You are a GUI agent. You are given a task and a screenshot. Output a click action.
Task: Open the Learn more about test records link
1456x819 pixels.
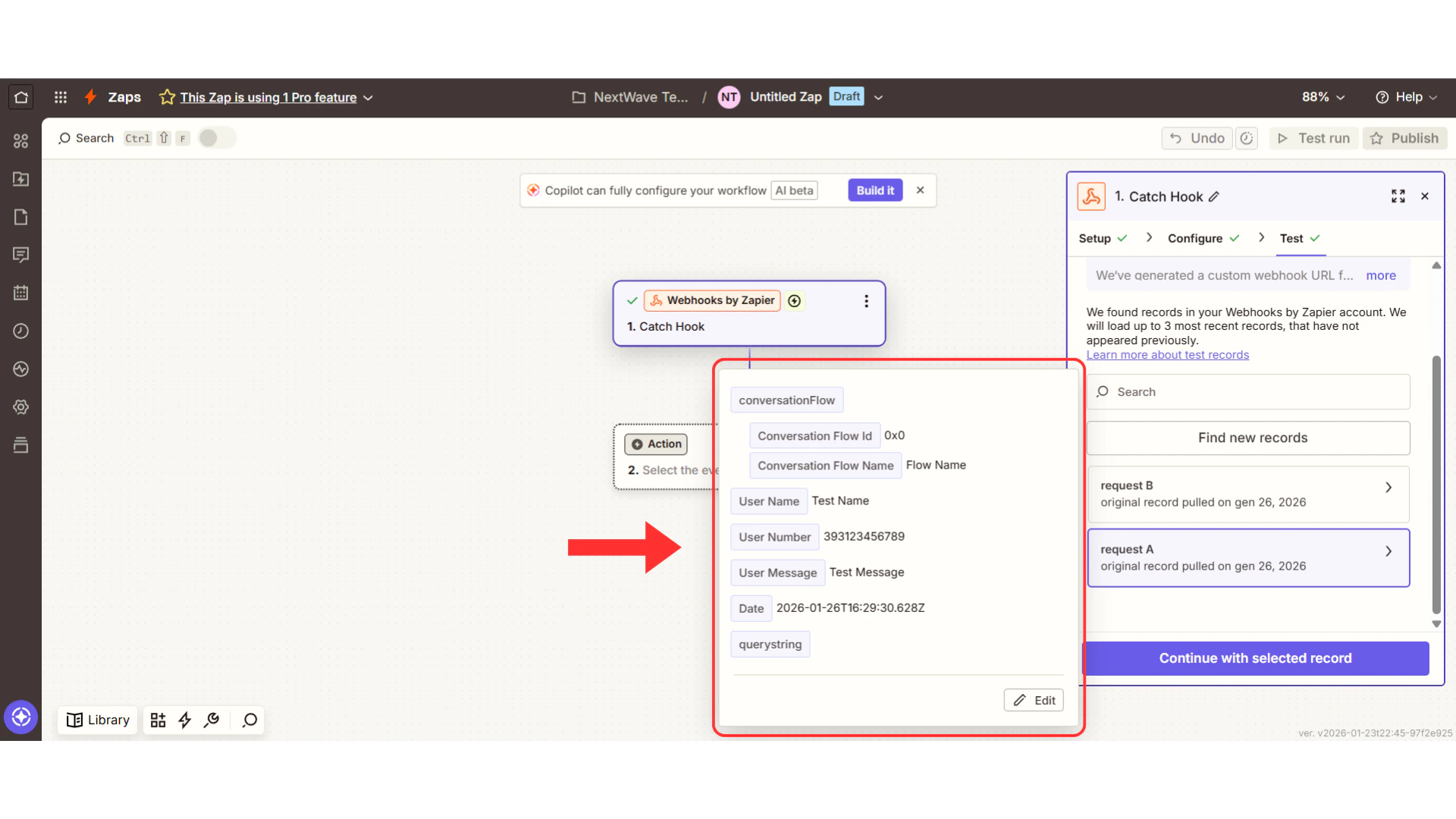(x=1168, y=354)
